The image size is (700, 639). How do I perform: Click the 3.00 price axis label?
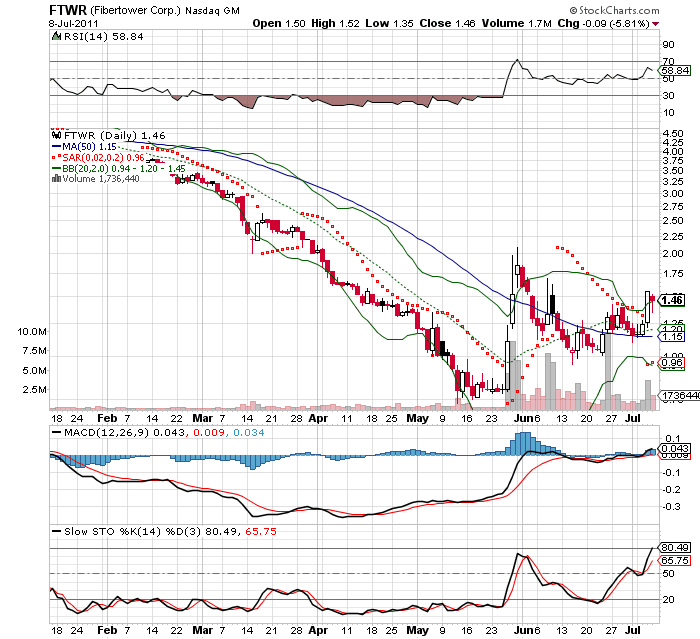coord(672,193)
